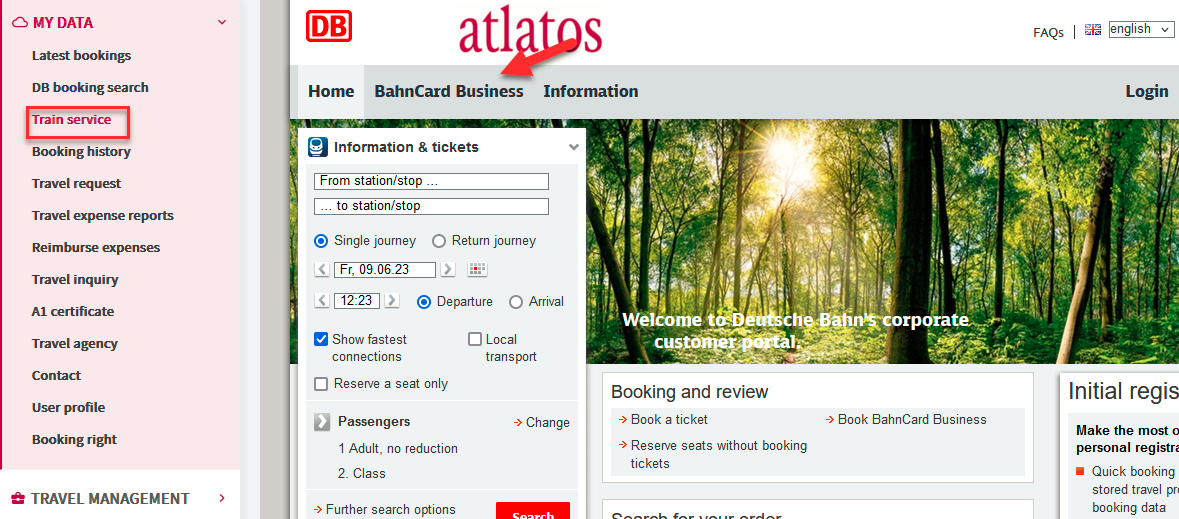This screenshot has width=1179, height=519.
Task: Click the DB logo
Action: (329, 26)
